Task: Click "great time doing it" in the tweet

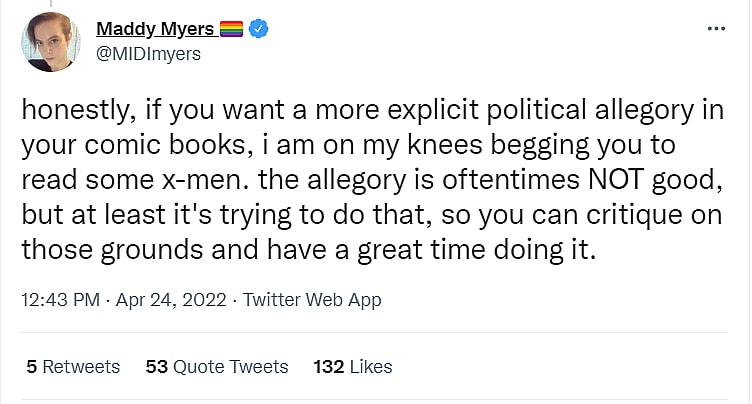Action: tap(496, 249)
